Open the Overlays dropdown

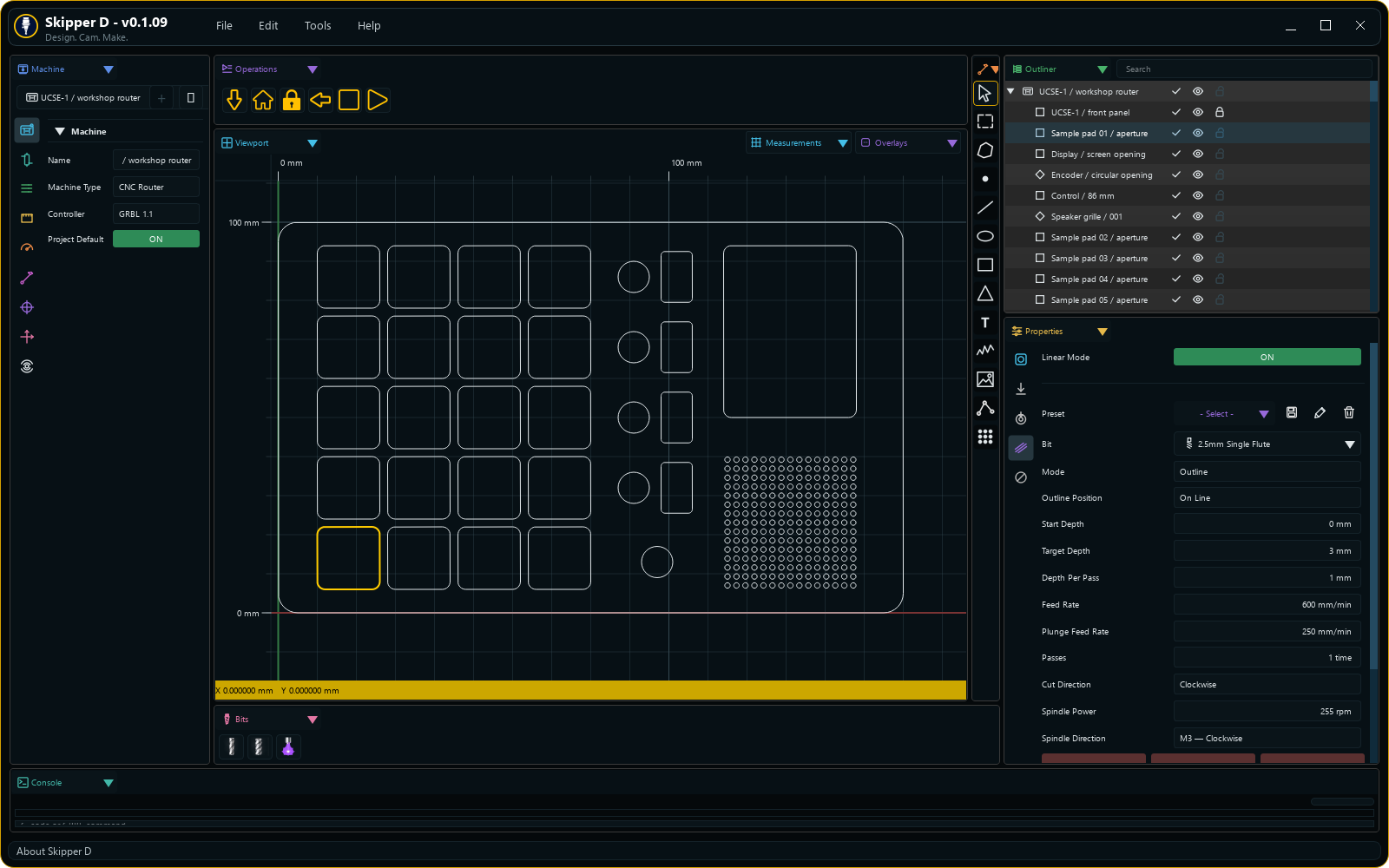click(x=952, y=143)
